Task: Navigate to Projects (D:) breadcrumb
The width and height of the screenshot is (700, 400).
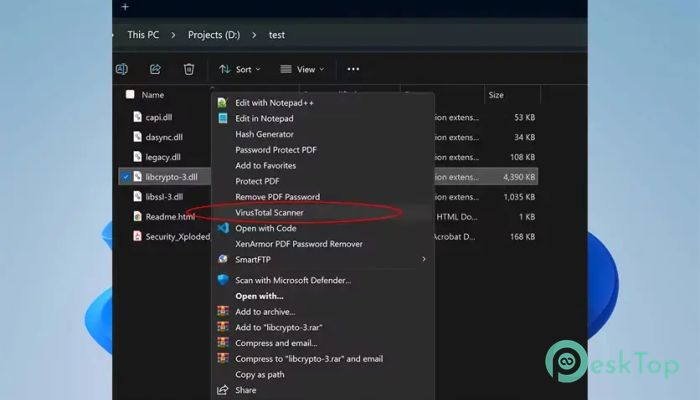Action: [x=214, y=35]
